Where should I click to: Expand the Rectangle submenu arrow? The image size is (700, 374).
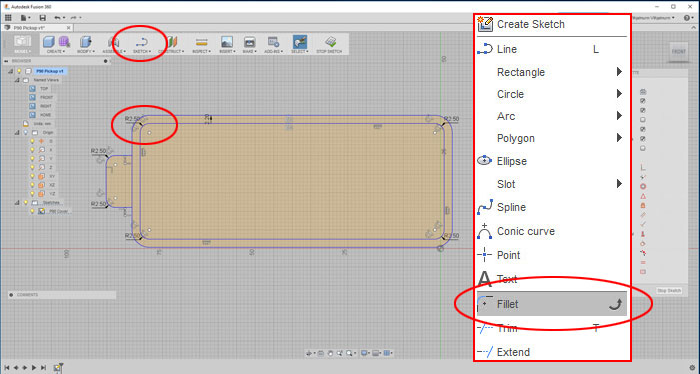[619, 71]
